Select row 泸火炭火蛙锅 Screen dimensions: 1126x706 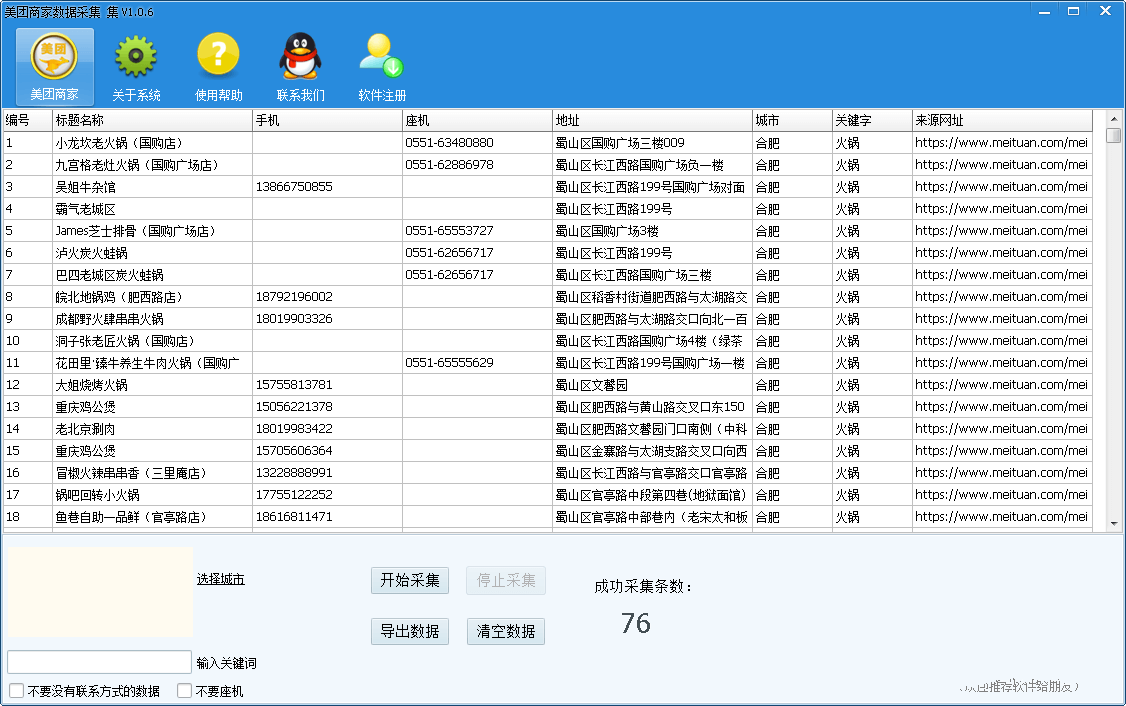[x=548, y=253]
